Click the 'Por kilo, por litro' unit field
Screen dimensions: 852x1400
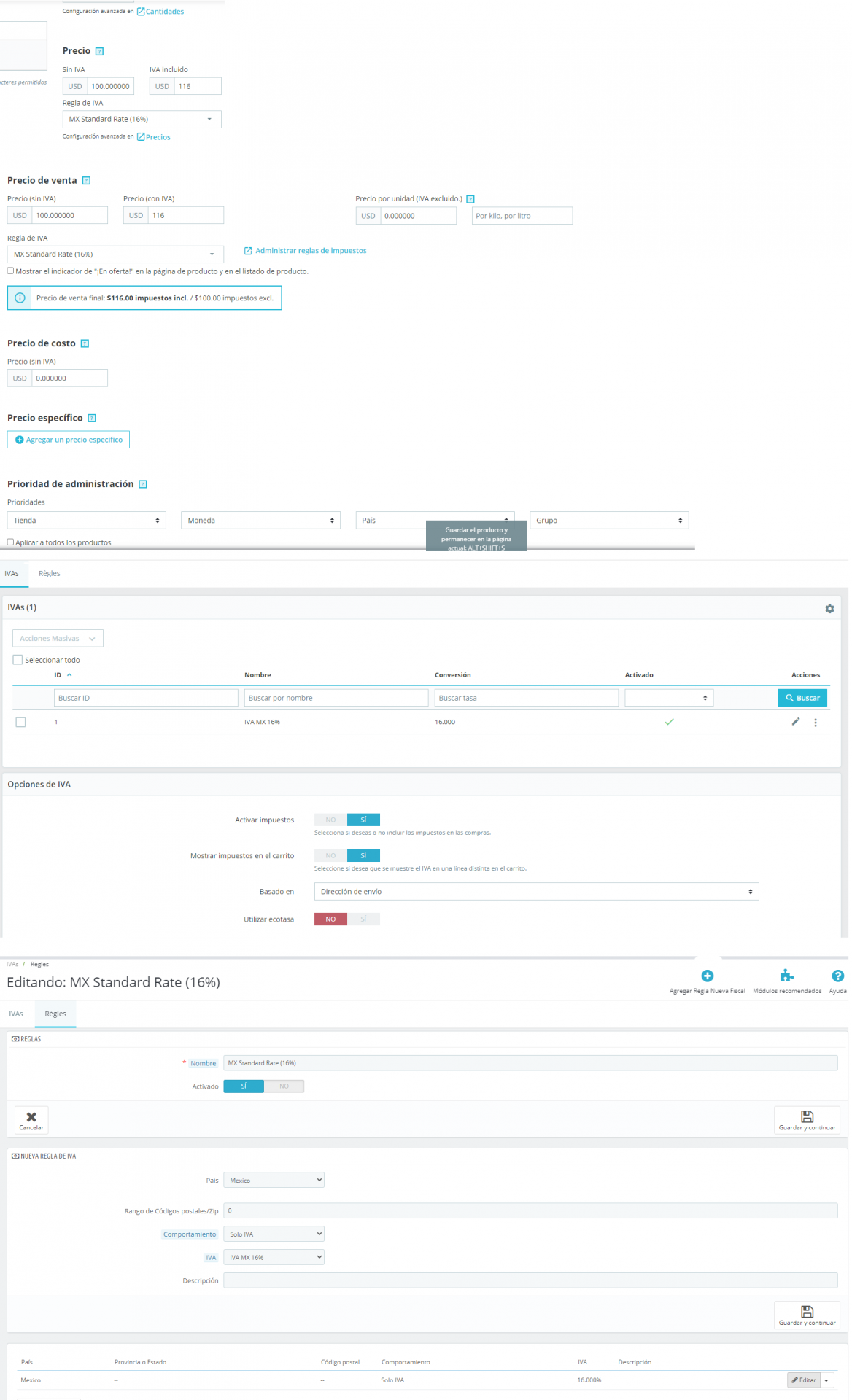(522, 216)
